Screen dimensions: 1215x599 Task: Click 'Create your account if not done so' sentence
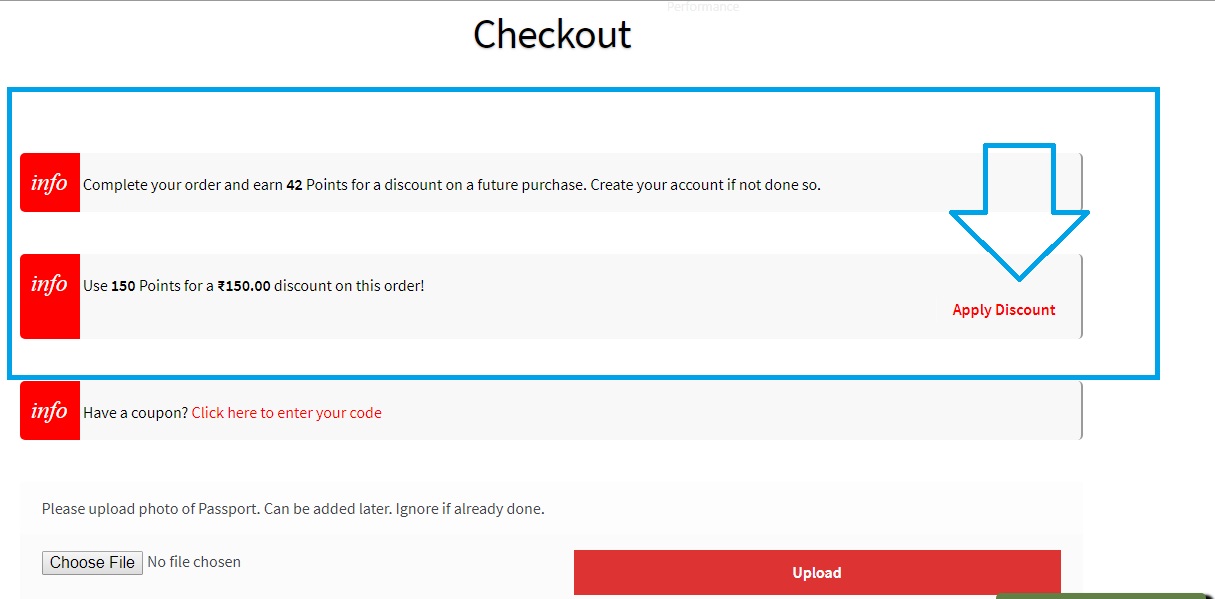pyautogui.click(x=706, y=185)
